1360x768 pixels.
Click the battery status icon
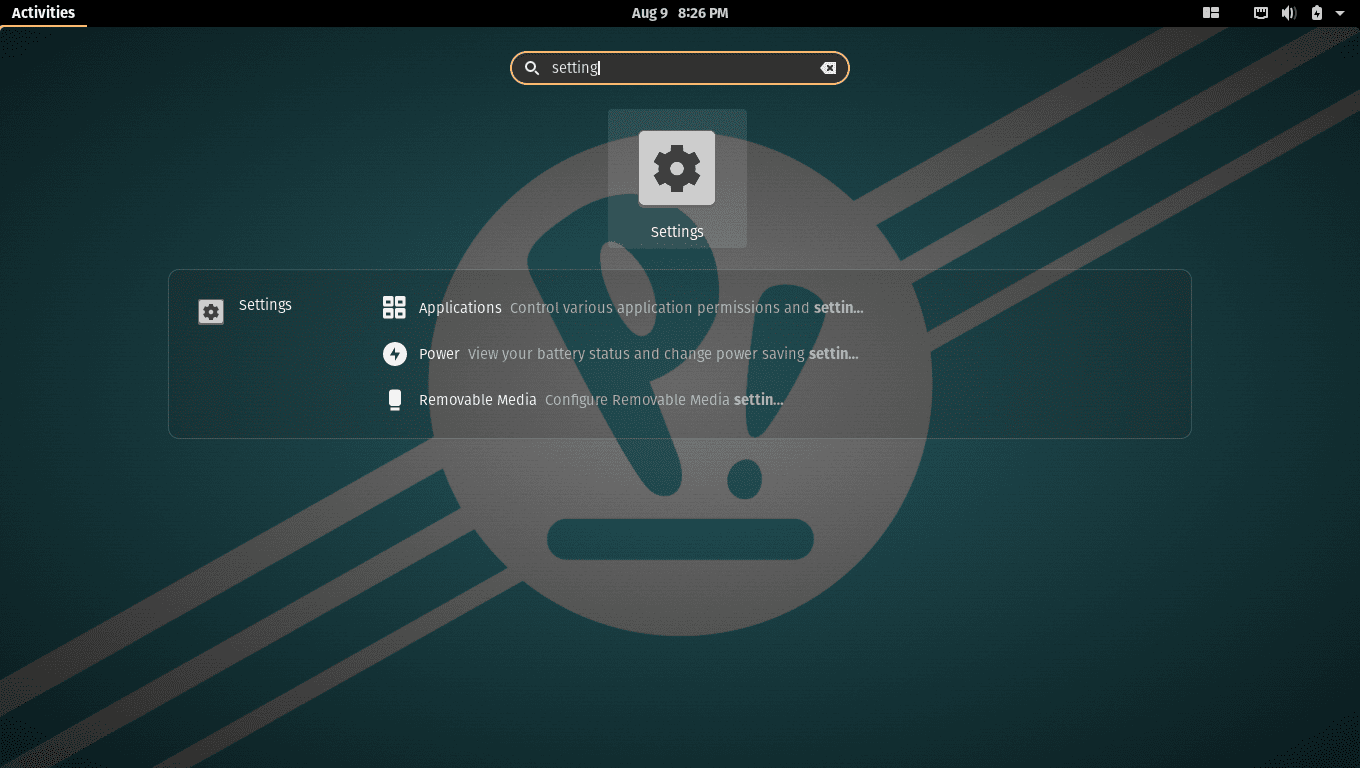[1317, 13]
